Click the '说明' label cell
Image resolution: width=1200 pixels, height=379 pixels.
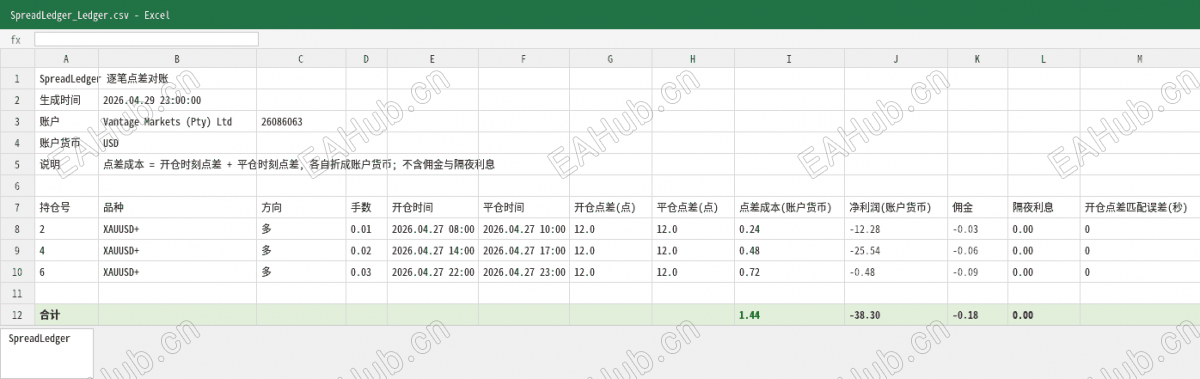[66, 165]
